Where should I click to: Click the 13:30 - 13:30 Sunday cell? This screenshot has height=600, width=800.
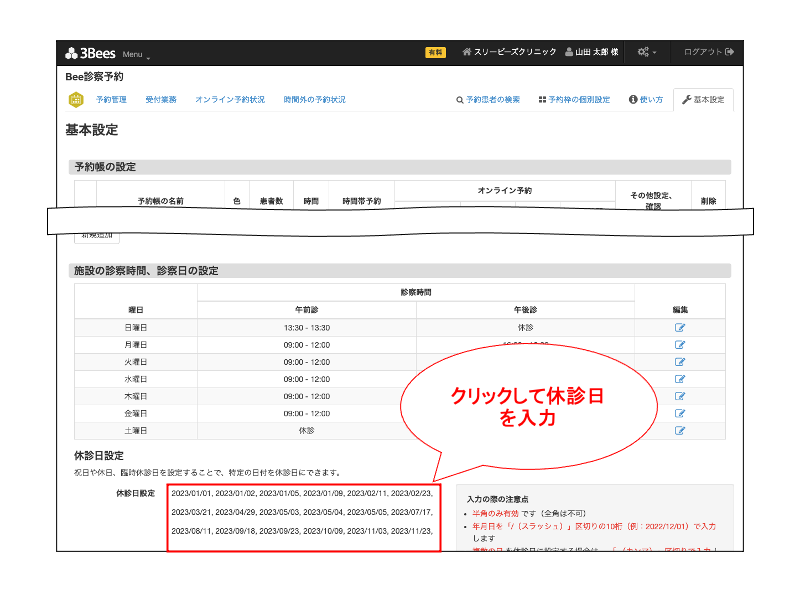point(307,328)
